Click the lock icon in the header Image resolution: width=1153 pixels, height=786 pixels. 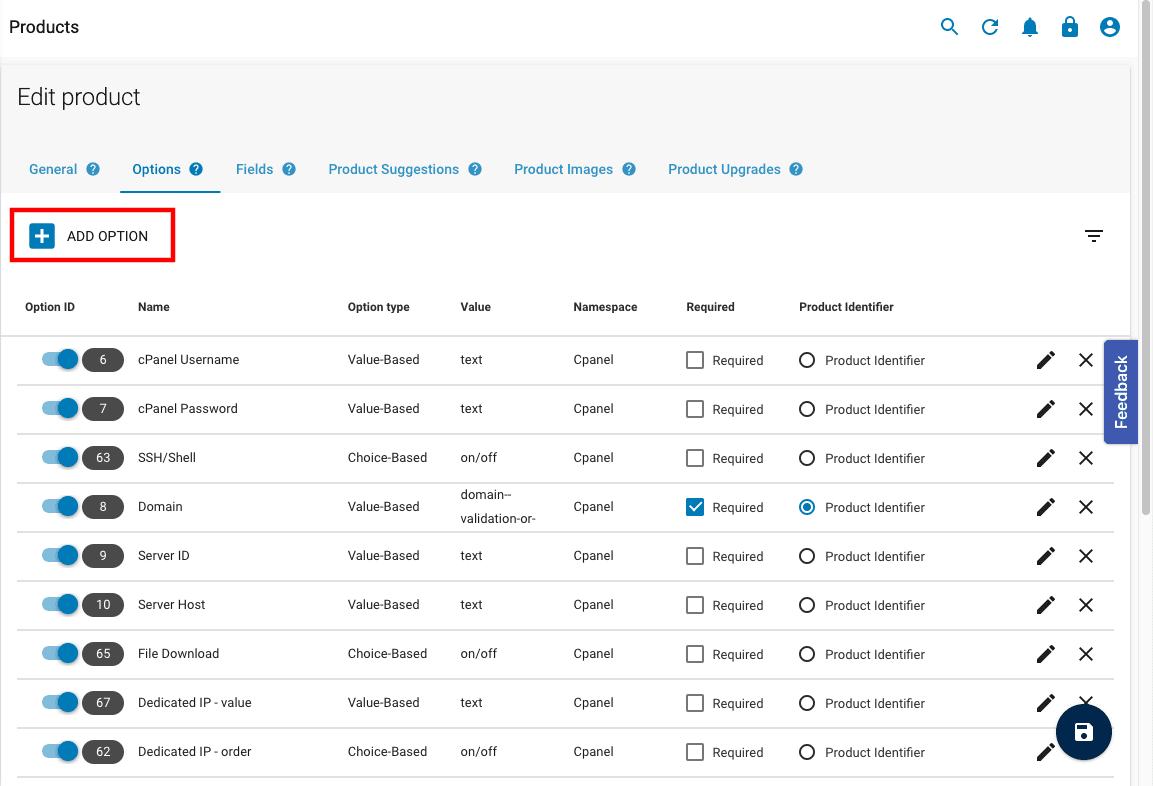point(1069,27)
